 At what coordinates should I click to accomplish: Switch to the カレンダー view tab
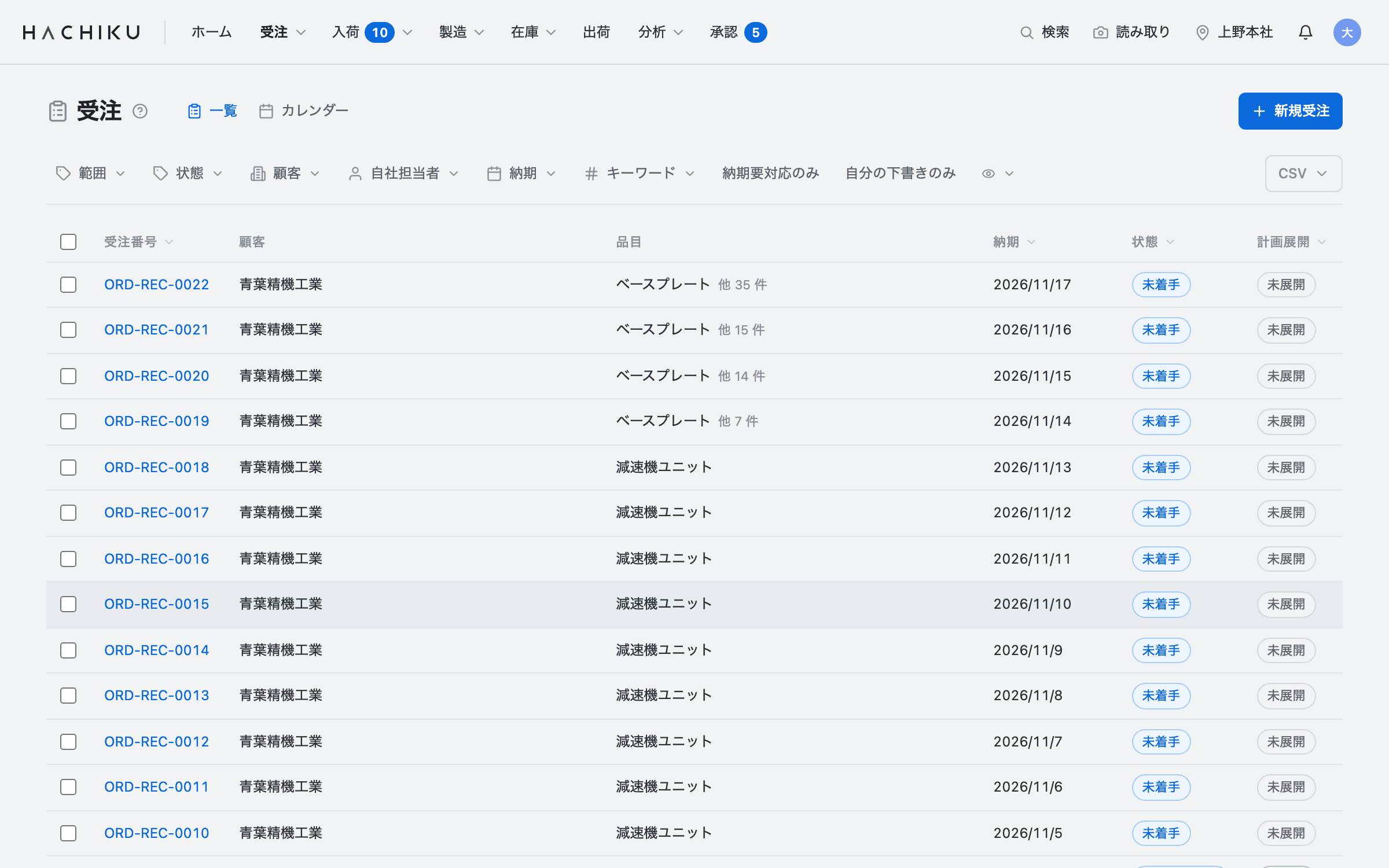click(x=304, y=111)
